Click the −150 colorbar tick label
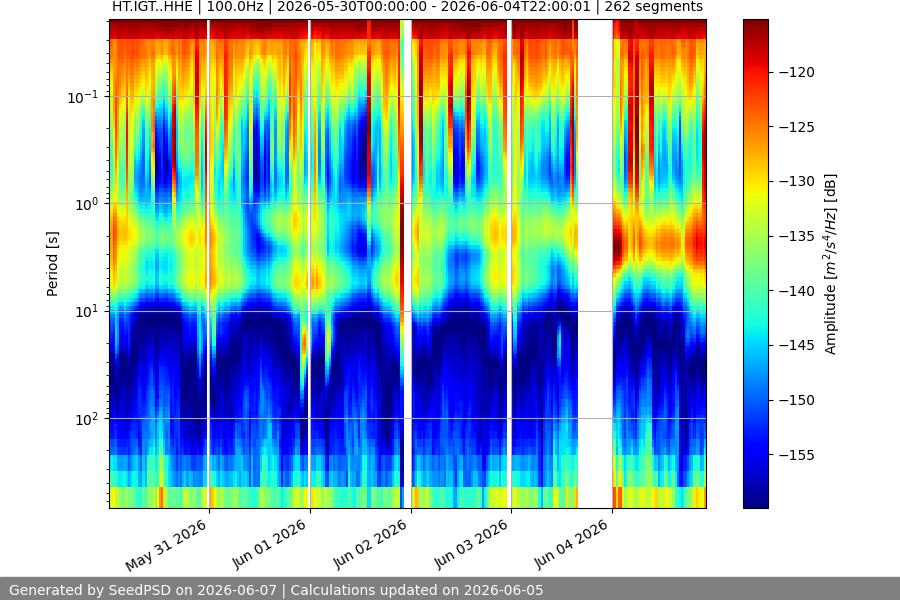 [796, 400]
